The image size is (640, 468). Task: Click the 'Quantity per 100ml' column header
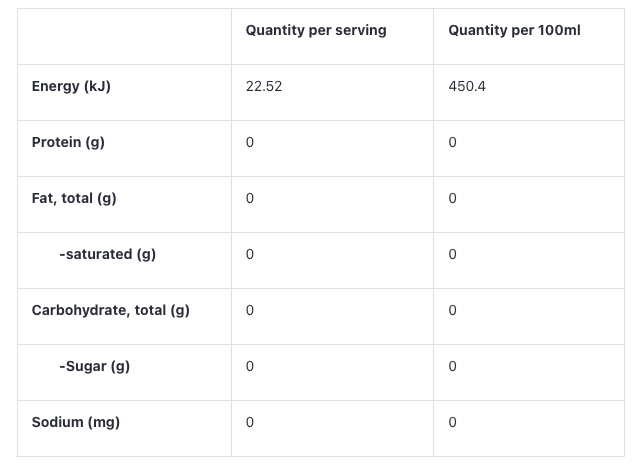tap(514, 31)
